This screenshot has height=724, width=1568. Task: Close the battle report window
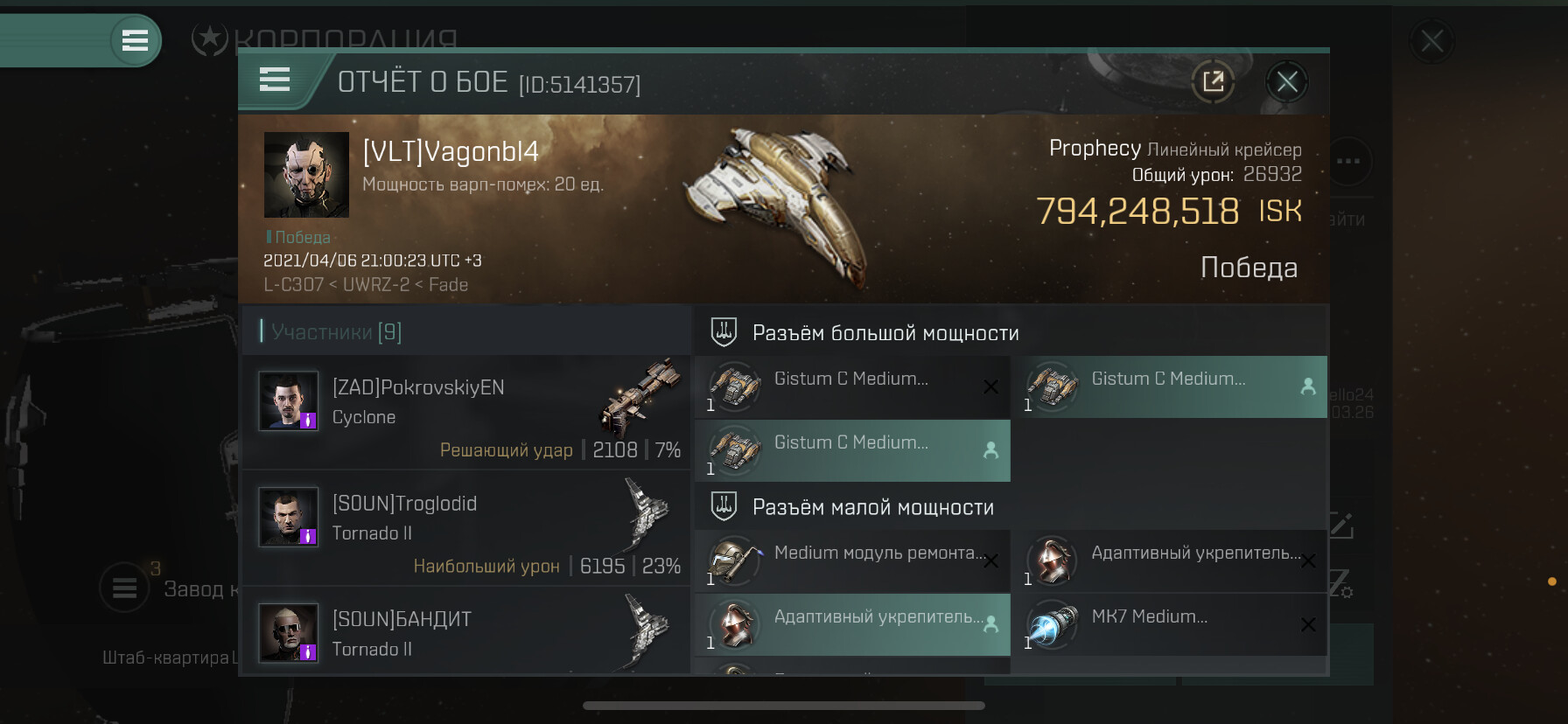pos(1286,81)
